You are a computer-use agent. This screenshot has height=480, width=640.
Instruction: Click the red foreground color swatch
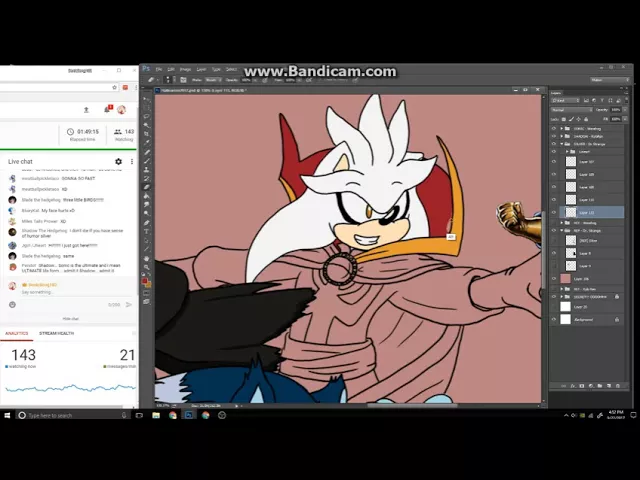click(x=144, y=281)
